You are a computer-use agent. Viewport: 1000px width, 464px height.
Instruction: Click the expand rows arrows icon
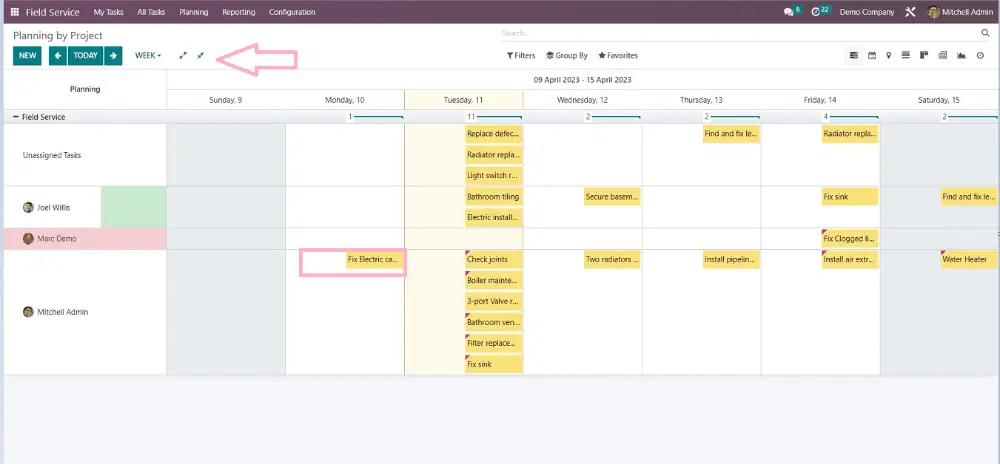point(183,56)
